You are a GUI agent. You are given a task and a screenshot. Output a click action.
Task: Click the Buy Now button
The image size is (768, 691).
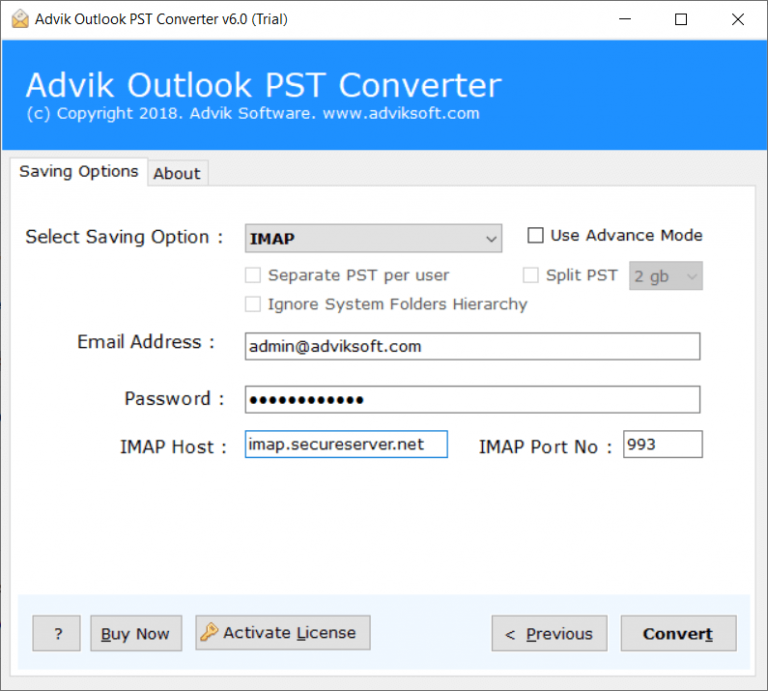136,633
